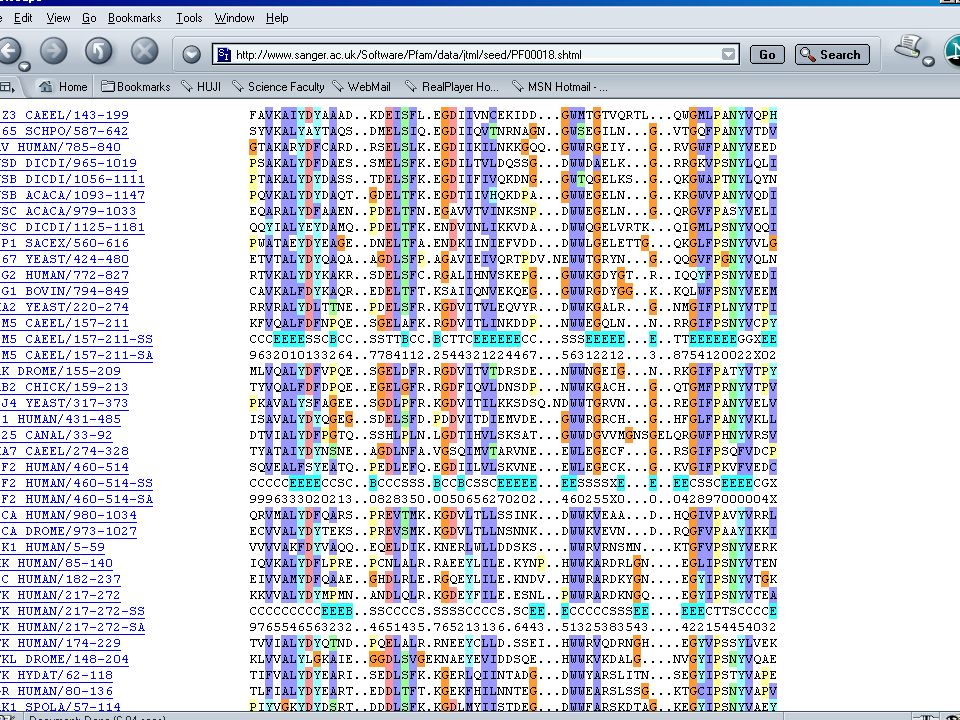960x720 pixels.
Task: Focus the URL address field
Action: (476, 54)
